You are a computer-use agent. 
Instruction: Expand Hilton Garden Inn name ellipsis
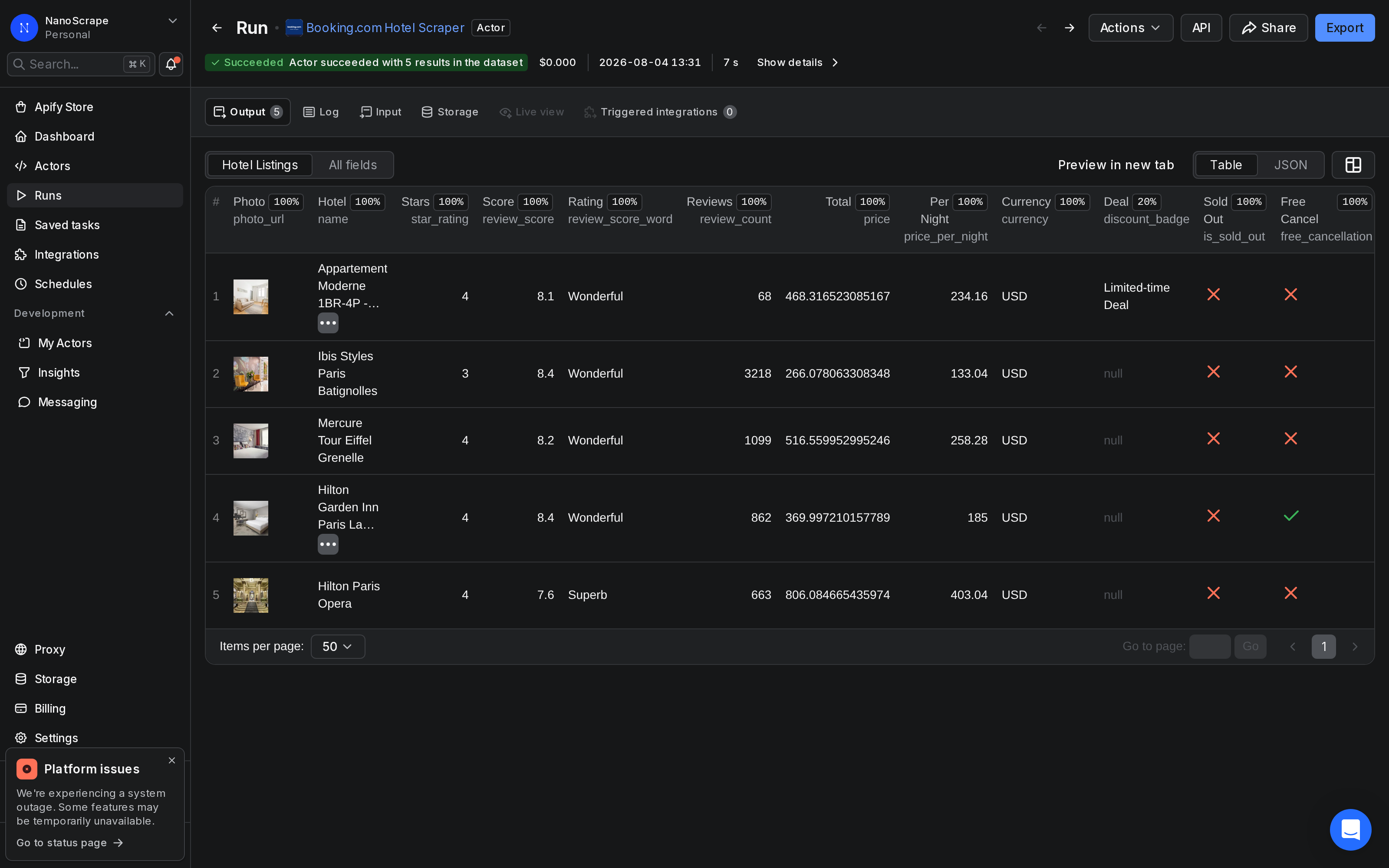pyautogui.click(x=328, y=544)
